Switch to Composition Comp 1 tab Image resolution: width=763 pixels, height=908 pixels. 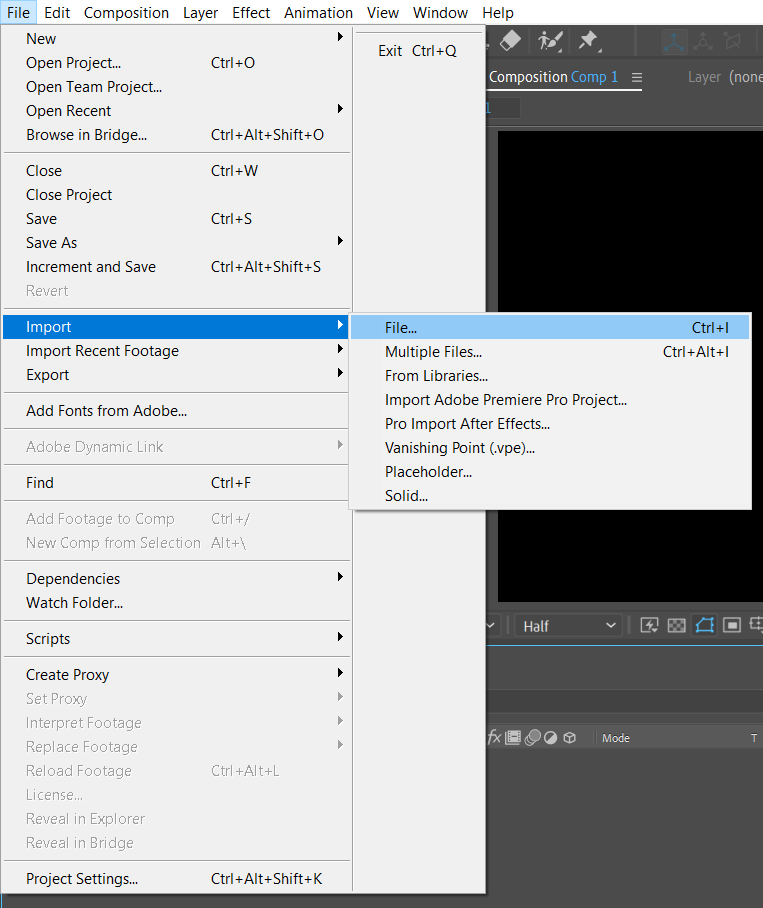point(553,77)
